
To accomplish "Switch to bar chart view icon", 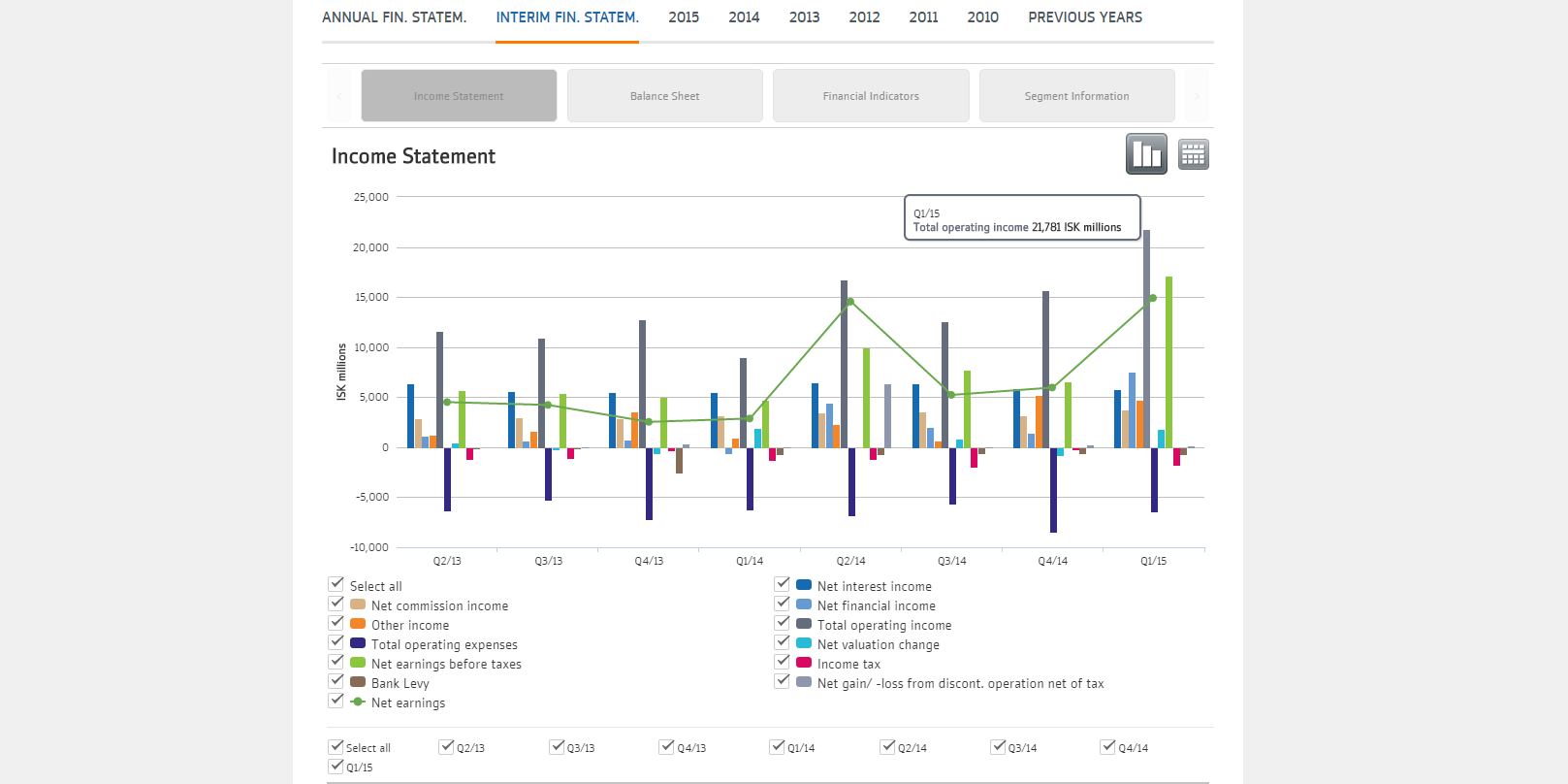I will 1146,154.
